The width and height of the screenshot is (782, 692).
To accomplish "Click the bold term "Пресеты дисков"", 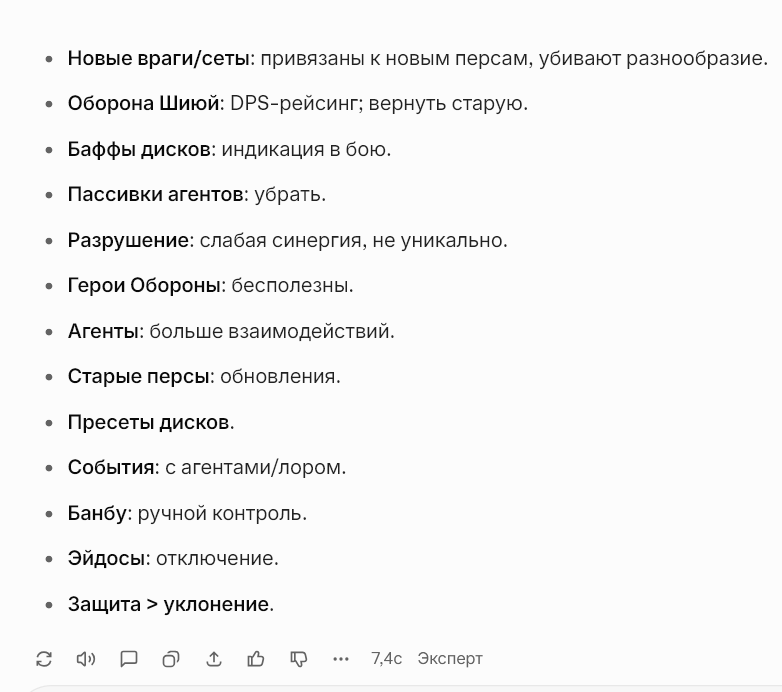I will [148, 422].
